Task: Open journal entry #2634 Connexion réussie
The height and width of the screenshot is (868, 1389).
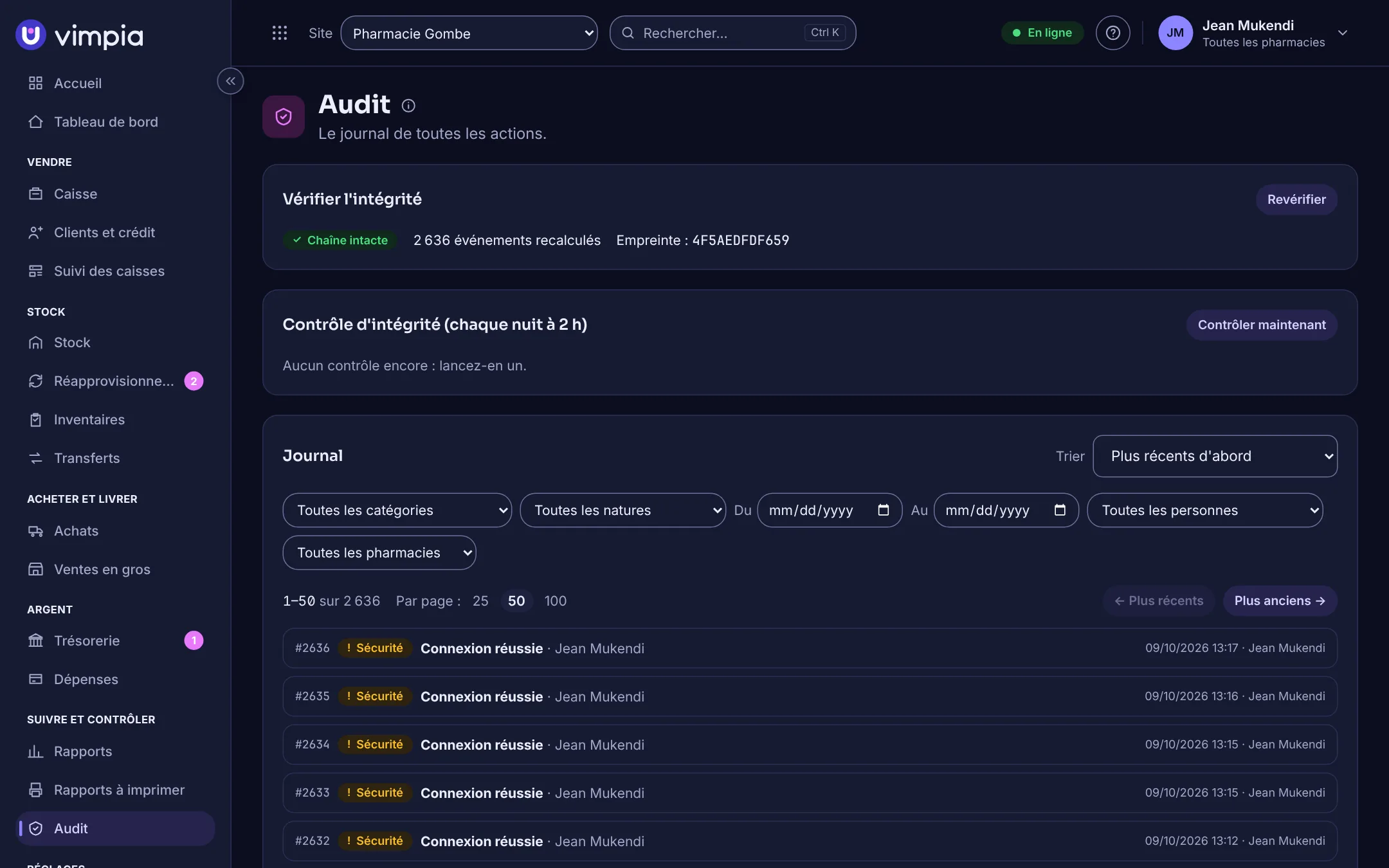Action: (x=810, y=745)
